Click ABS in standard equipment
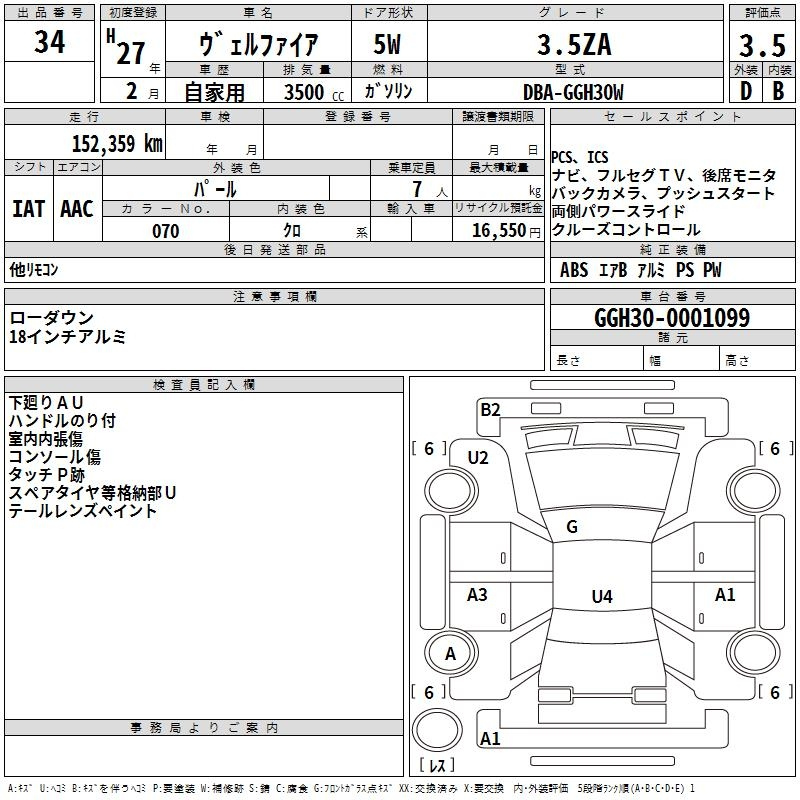Screen dimensions: 800x800 pos(574,270)
